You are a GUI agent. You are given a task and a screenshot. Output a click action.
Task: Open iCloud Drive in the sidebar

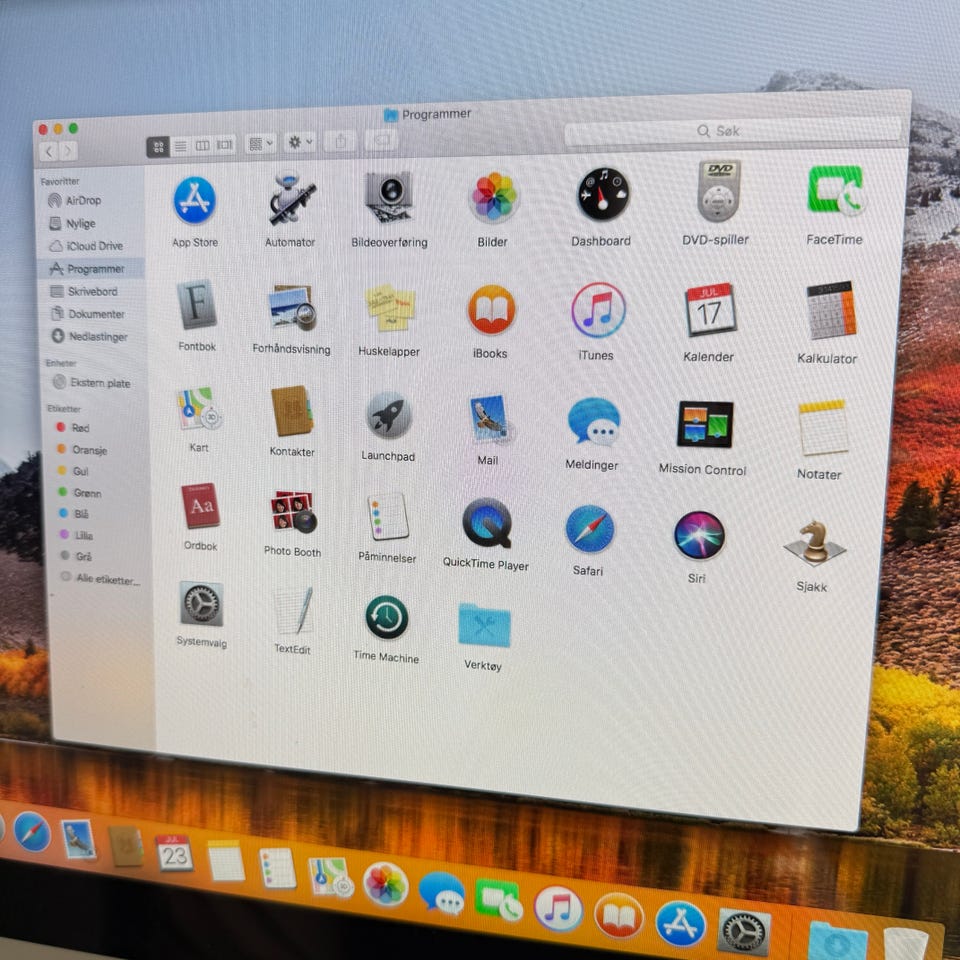(x=91, y=246)
